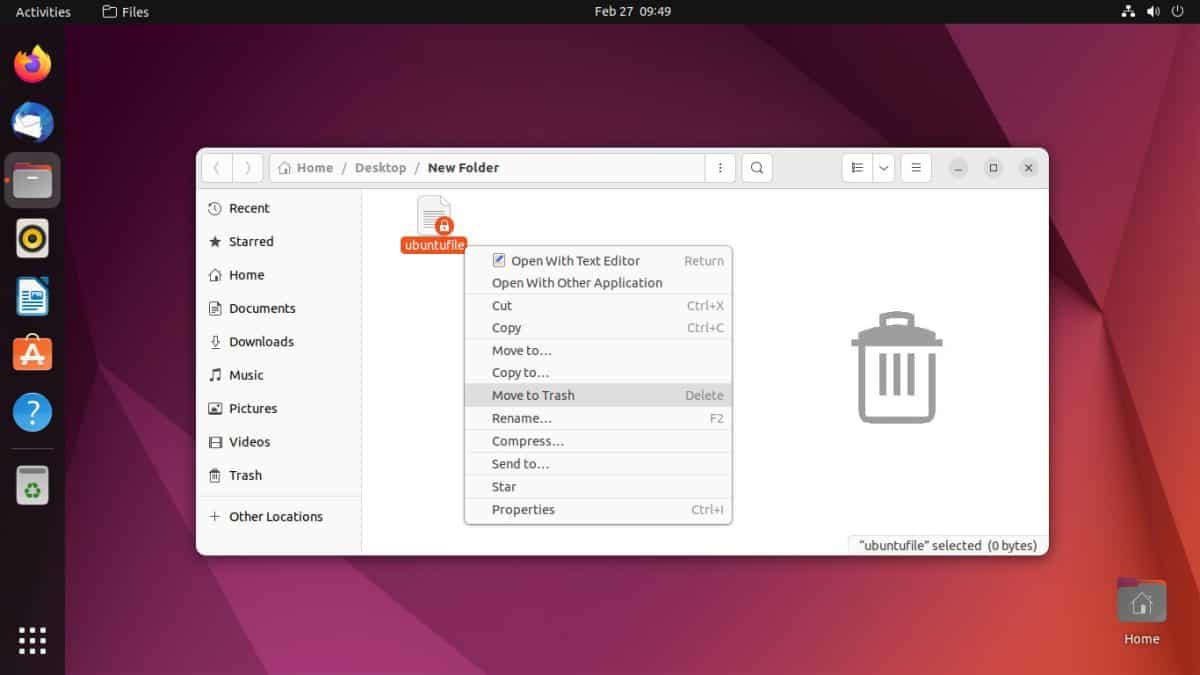This screenshot has width=1200, height=675.
Task: Open Recent in the sidebar
Action: click(279, 209)
